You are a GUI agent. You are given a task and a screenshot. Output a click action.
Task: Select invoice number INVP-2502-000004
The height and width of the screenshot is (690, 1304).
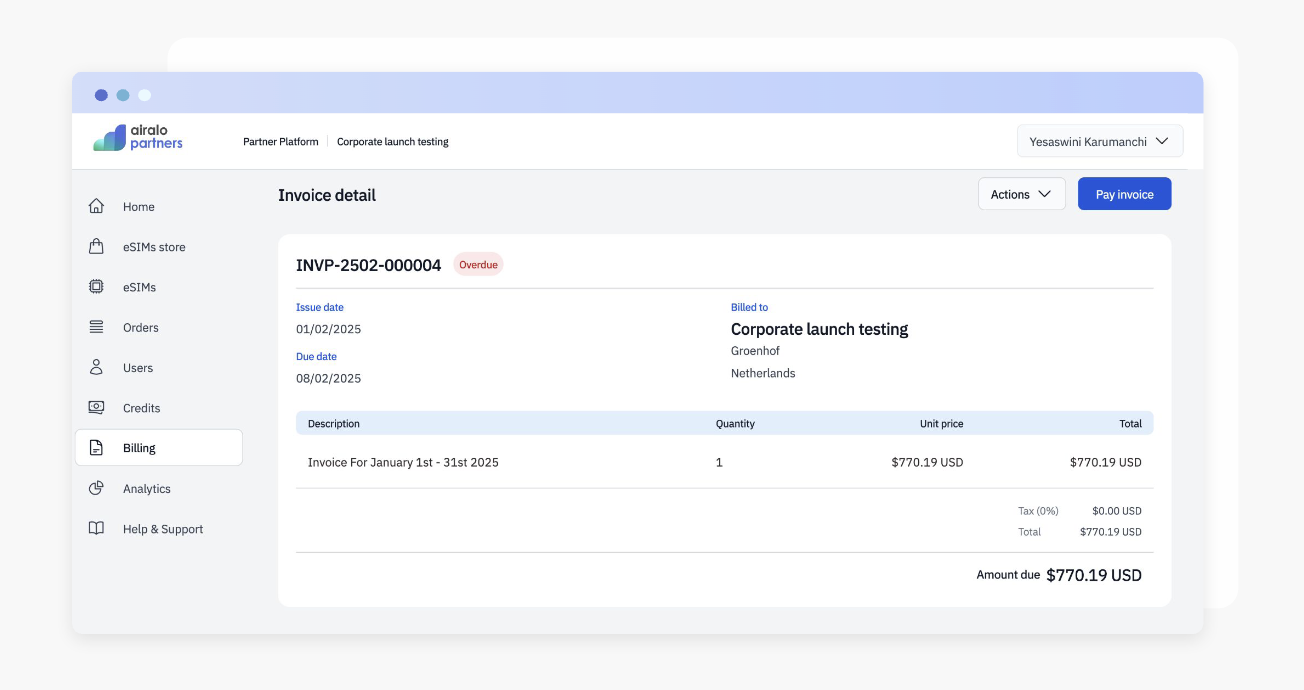pyautogui.click(x=366, y=265)
